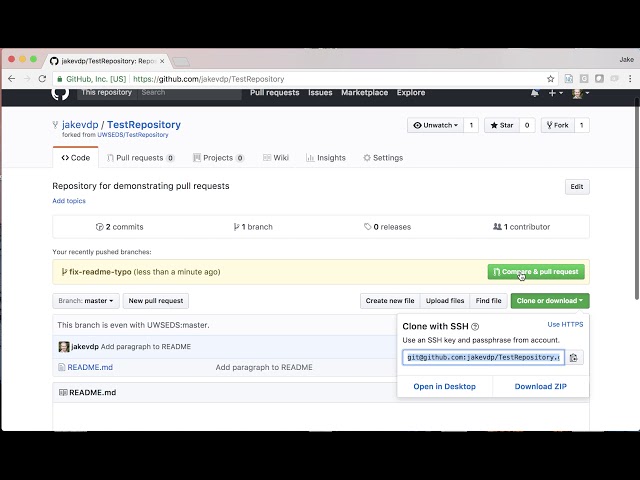View the 1 branch
Image resolution: width=640 pixels, height=480 pixels.
coord(253,227)
